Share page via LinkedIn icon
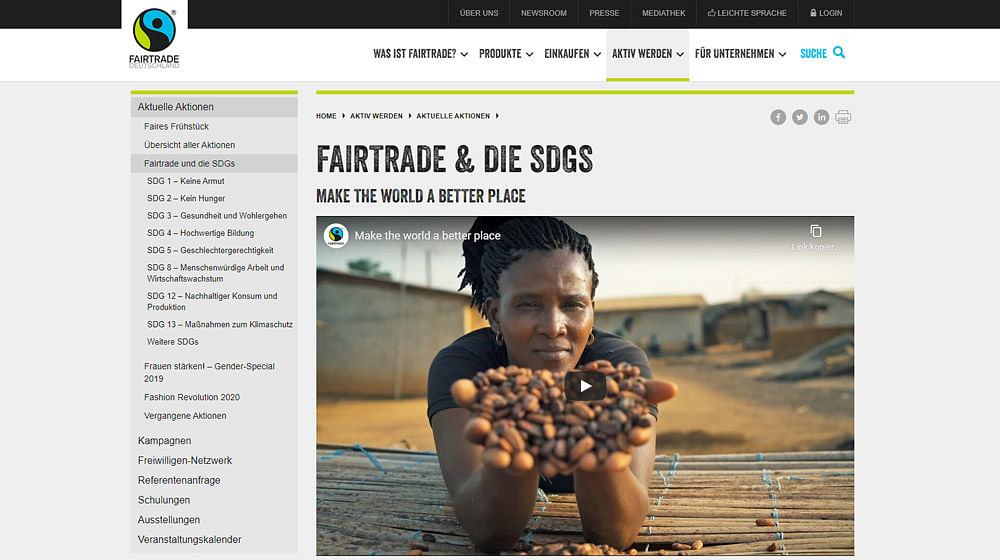This screenshot has height=560, width=1000. point(821,117)
